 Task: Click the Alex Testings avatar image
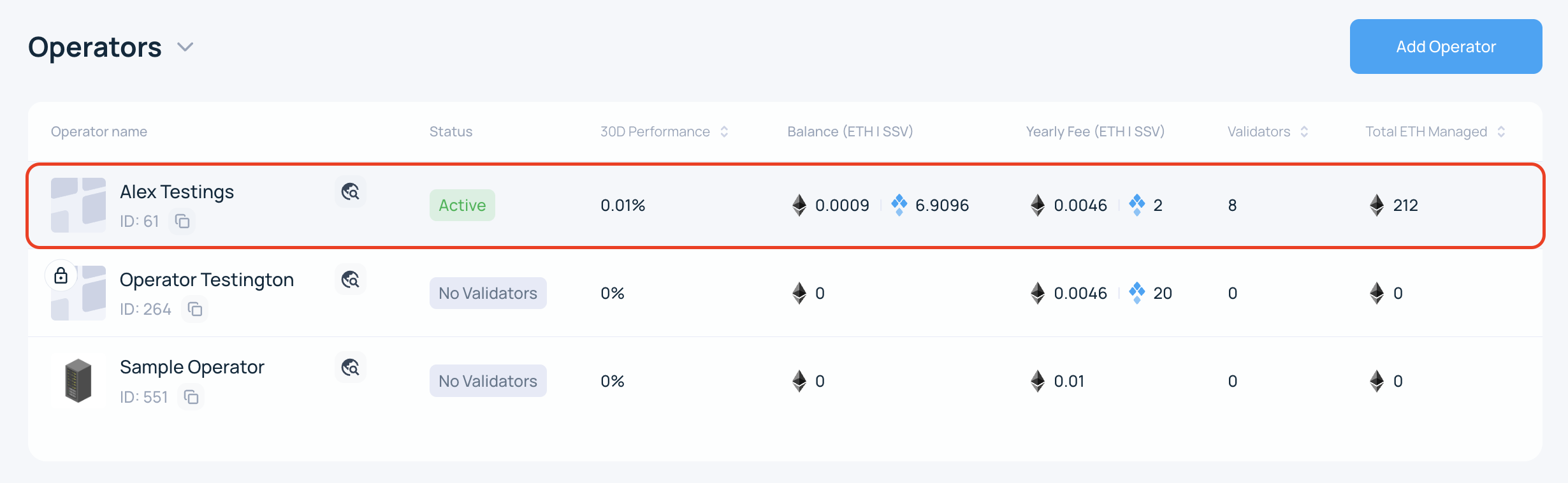pyautogui.click(x=78, y=205)
